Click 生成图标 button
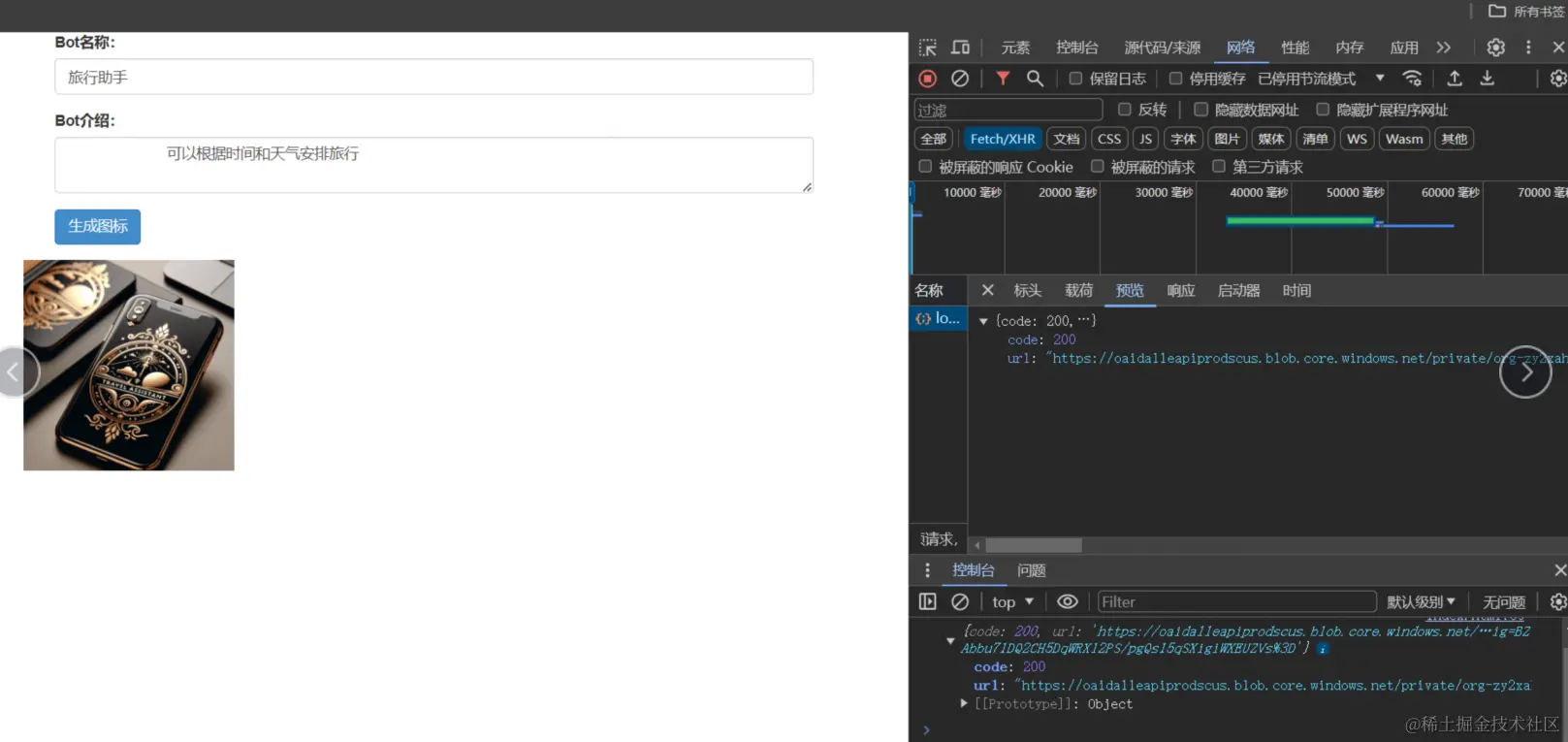The height and width of the screenshot is (742, 1568). (x=97, y=226)
